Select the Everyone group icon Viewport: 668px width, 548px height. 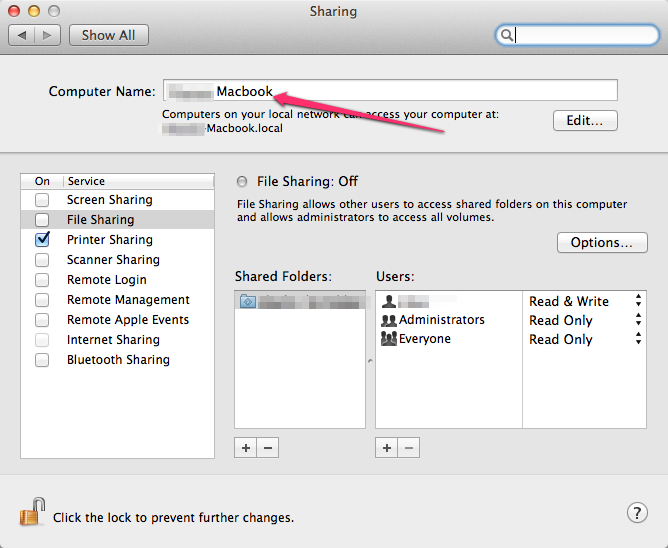(389, 339)
